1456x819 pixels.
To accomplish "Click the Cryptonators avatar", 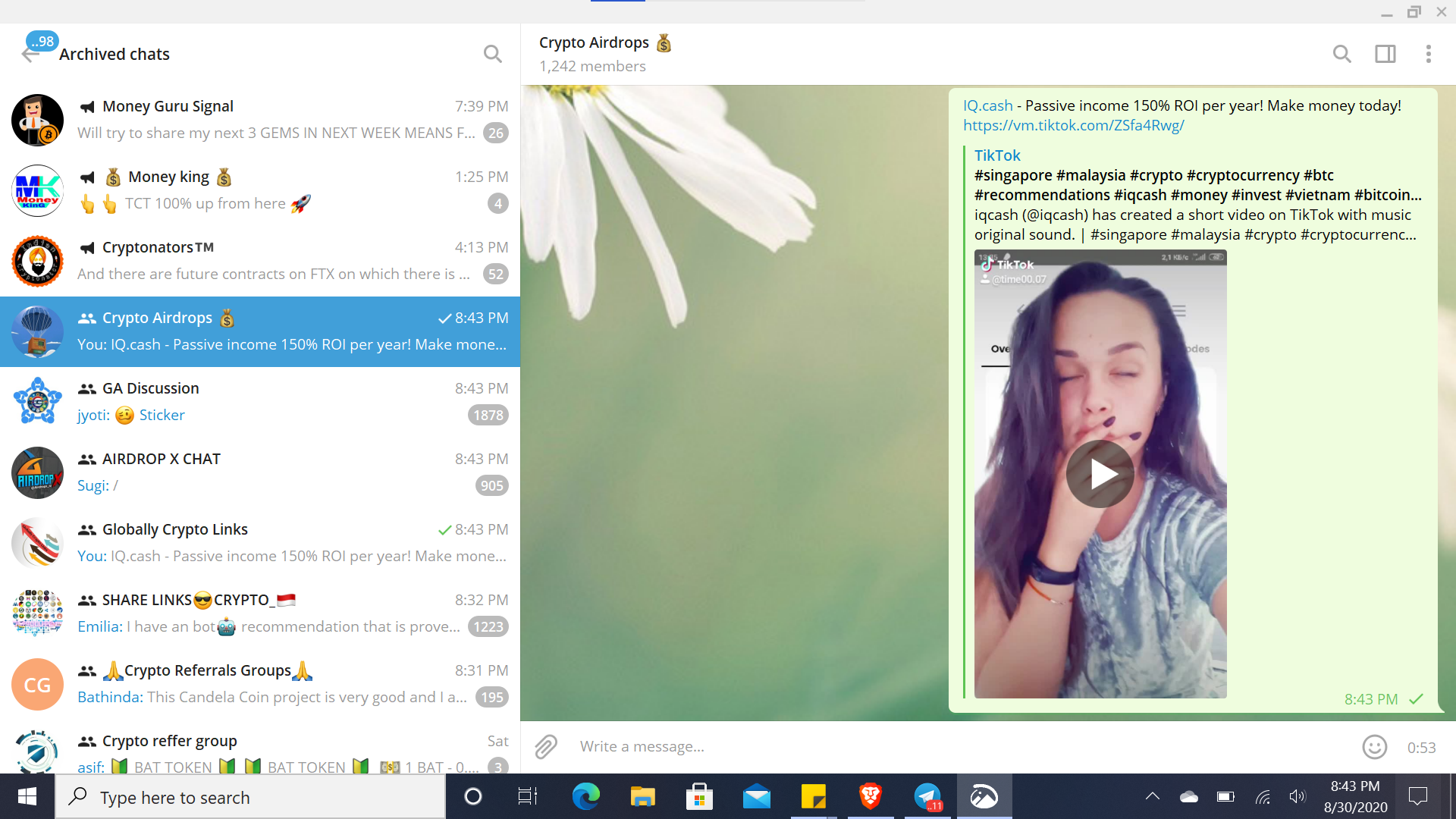I will 37,261.
